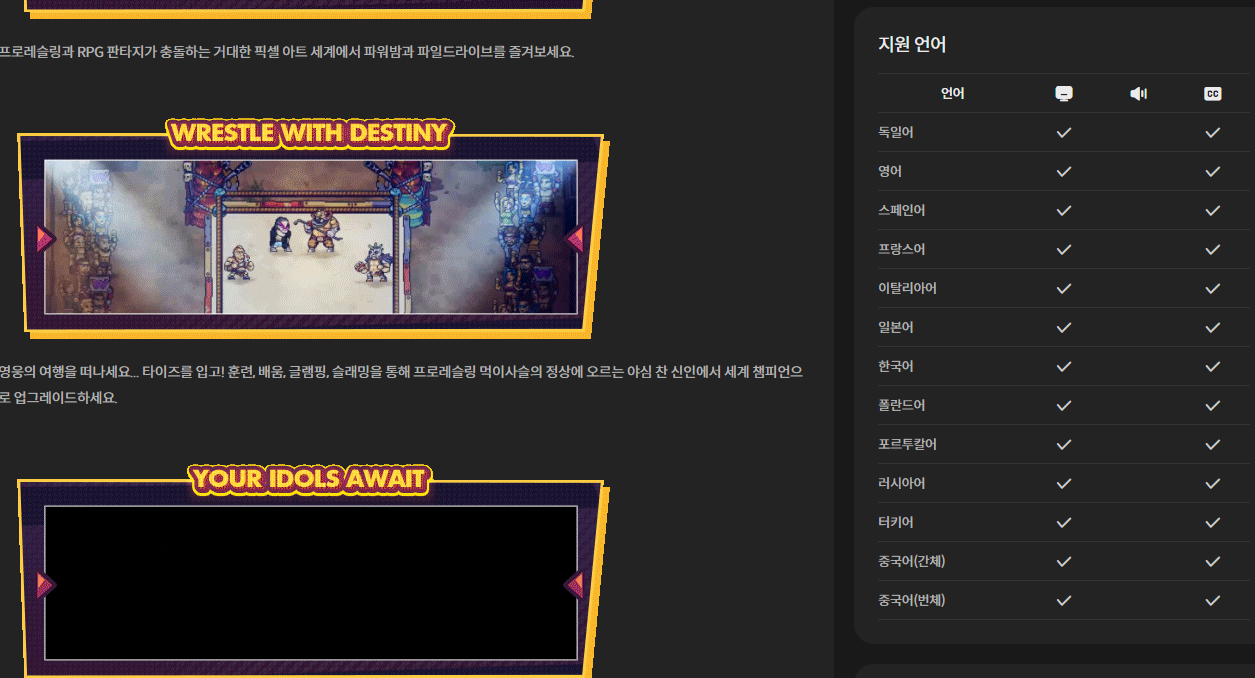Screen dimensions: 1255x678
Task: Click the paragraph mentioning RPG 판타지
Action: [287, 52]
